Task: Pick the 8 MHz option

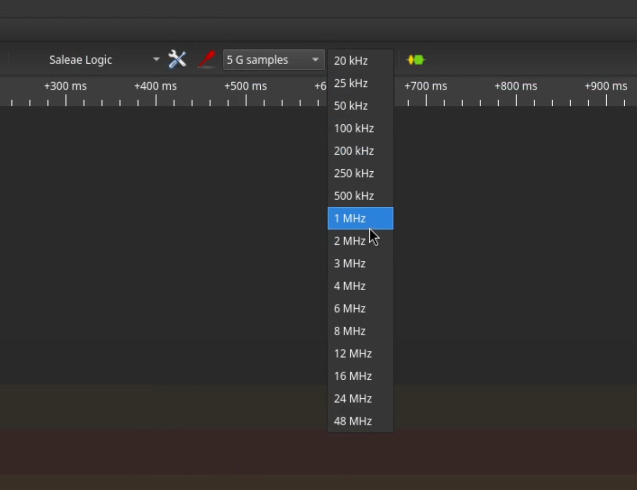Action: (x=350, y=331)
